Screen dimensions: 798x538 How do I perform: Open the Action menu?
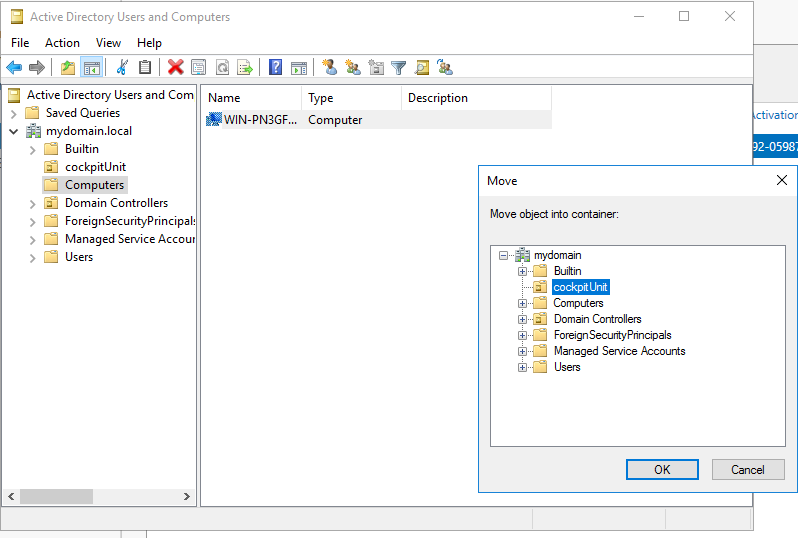62,43
